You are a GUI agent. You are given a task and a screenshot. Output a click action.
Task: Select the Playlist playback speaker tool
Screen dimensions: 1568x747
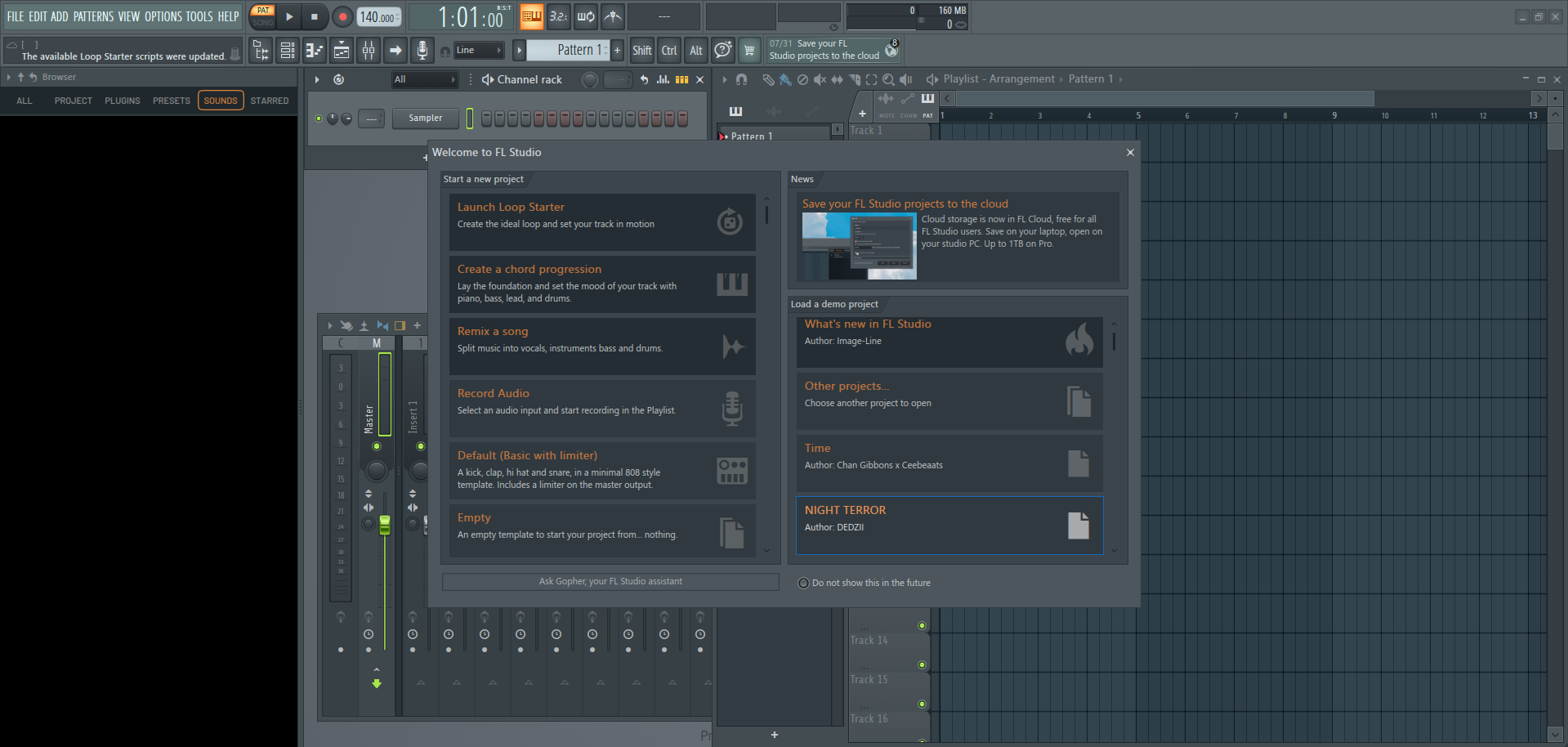coord(905,79)
